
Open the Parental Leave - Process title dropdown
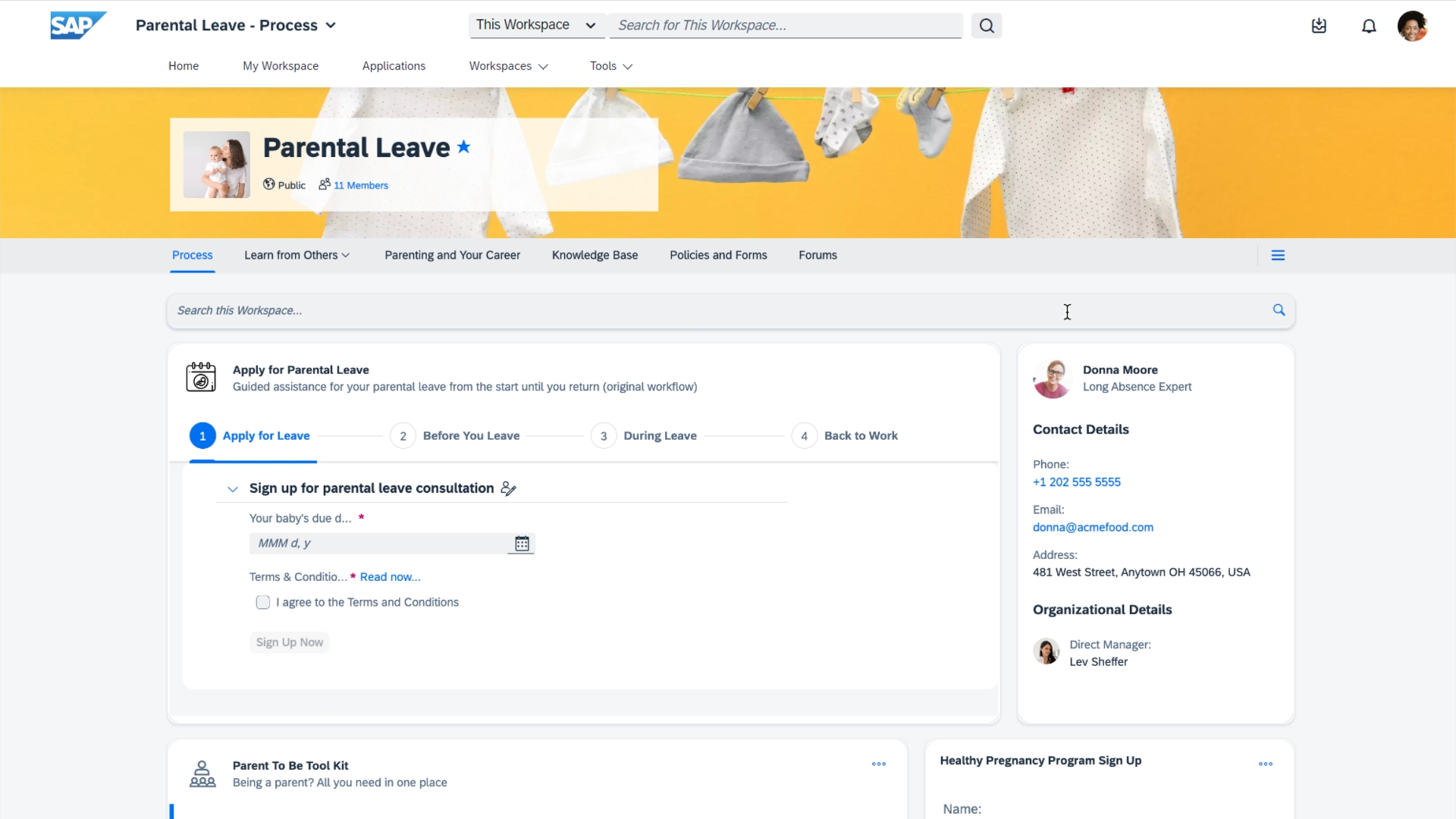pyautogui.click(x=236, y=26)
